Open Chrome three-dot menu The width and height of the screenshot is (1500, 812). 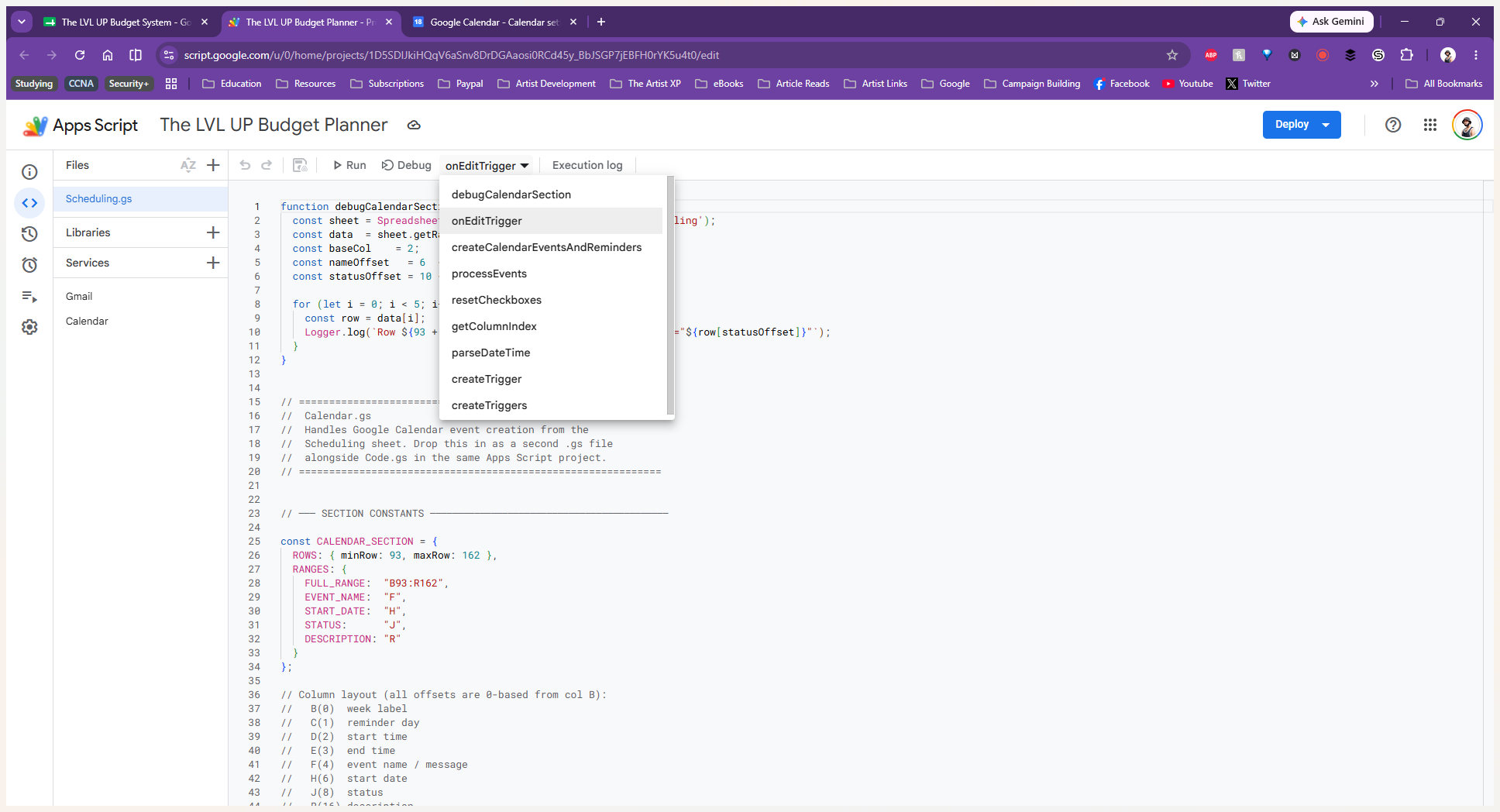pos(1476,55)
